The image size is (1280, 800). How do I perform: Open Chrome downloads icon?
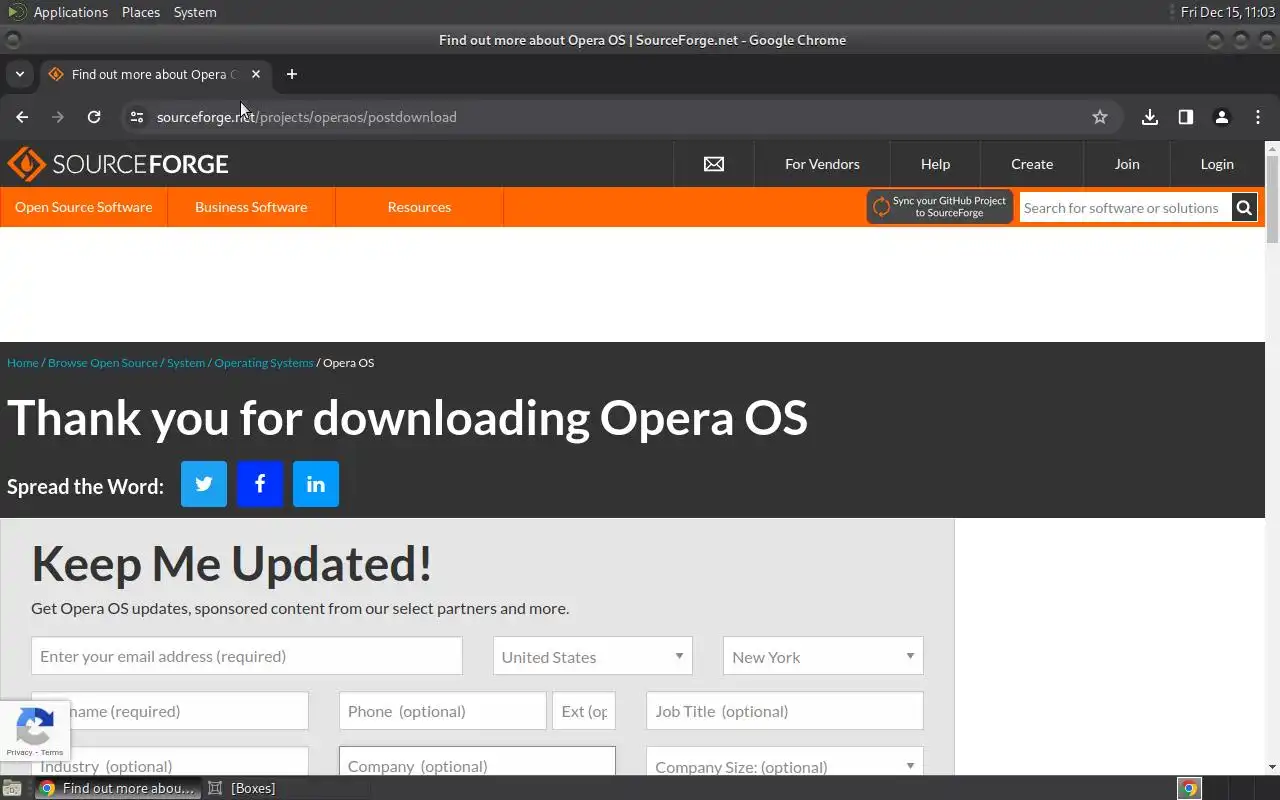pyautogui.click(x=1150, y=117)
